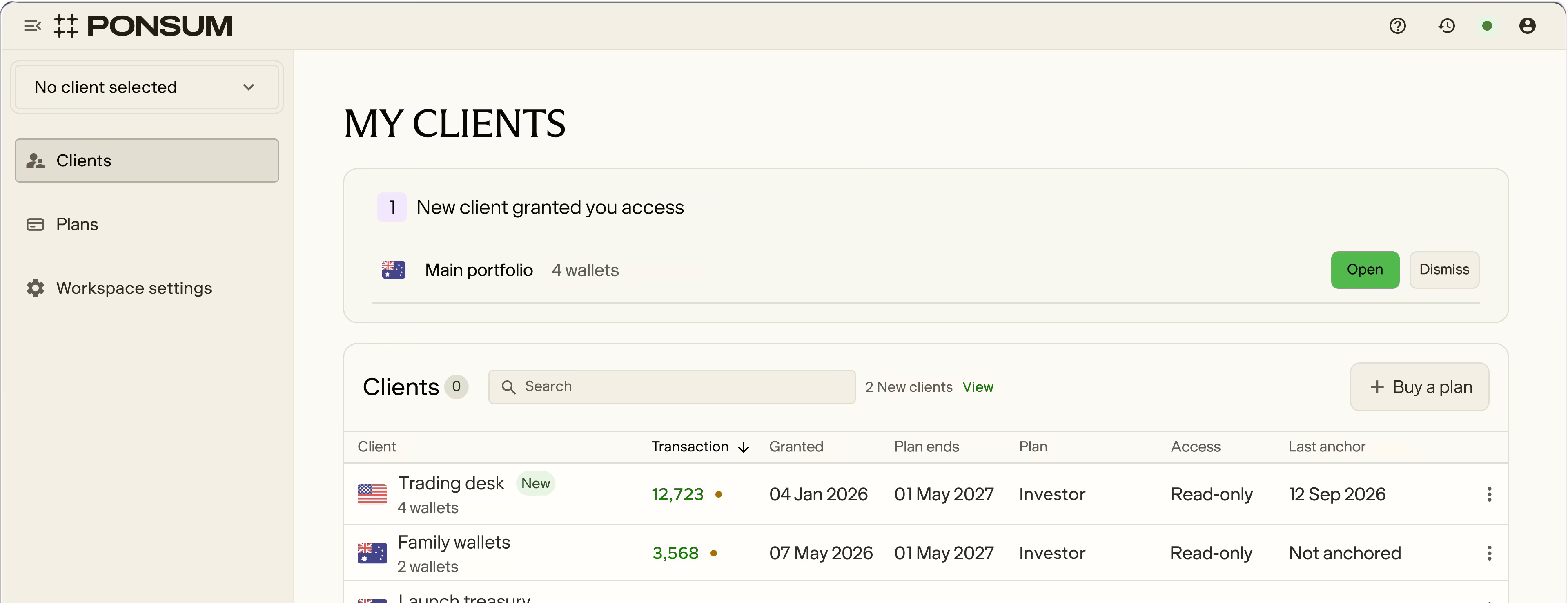The height and width of the screenshot is (603, 1568).
Task: Click the Clients count badge 0
Action: [457, 387]
